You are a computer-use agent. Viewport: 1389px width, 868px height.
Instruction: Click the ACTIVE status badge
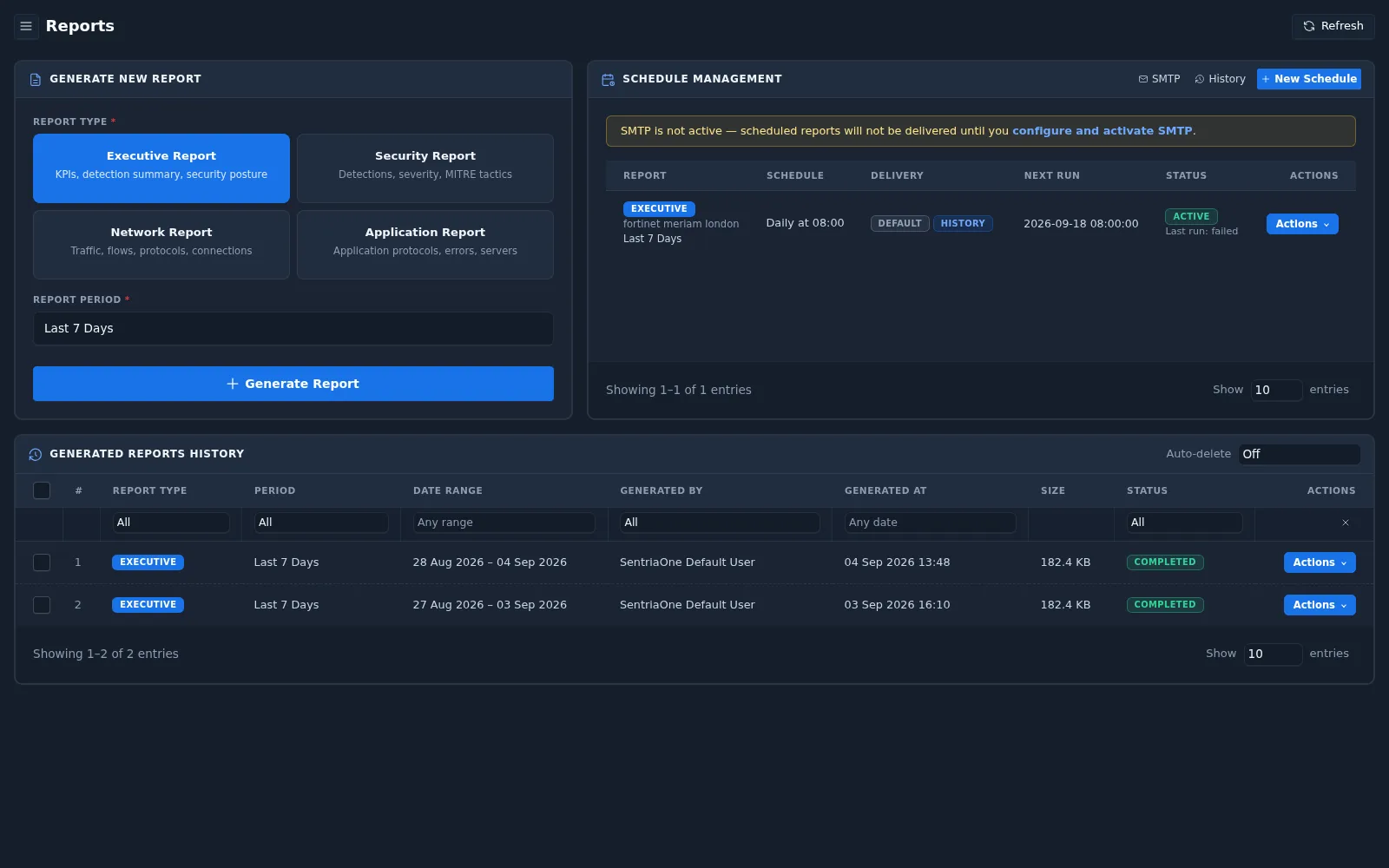1191,216
